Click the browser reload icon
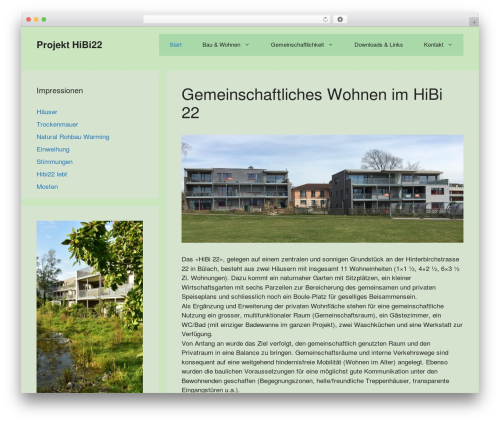Image resolution: width=500 pixels, height=423 pixels. click(325, 19)
